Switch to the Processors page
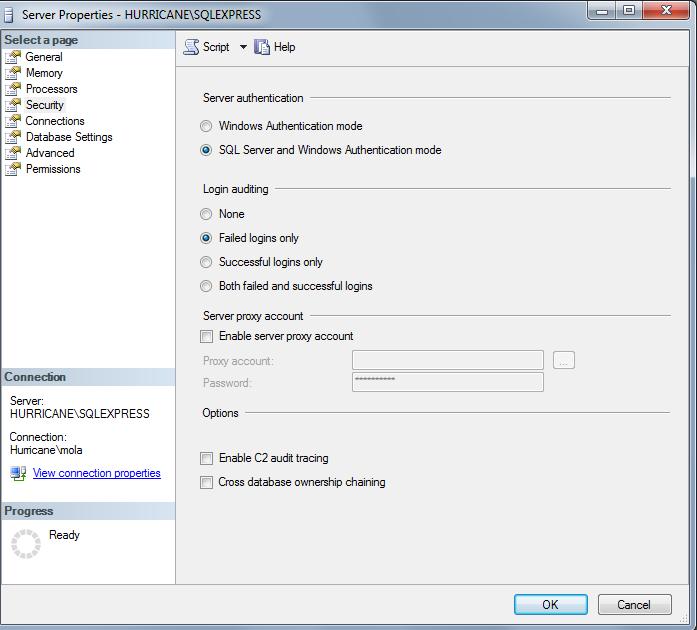 tap(52, 89)
